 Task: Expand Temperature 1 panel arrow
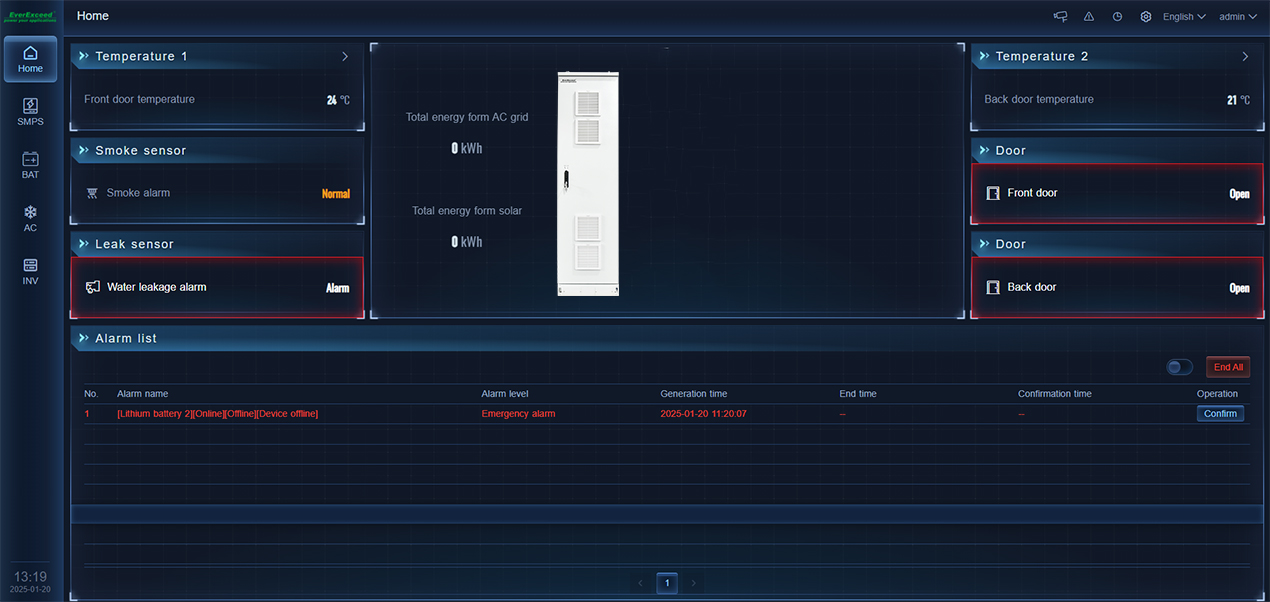point(345,57)
